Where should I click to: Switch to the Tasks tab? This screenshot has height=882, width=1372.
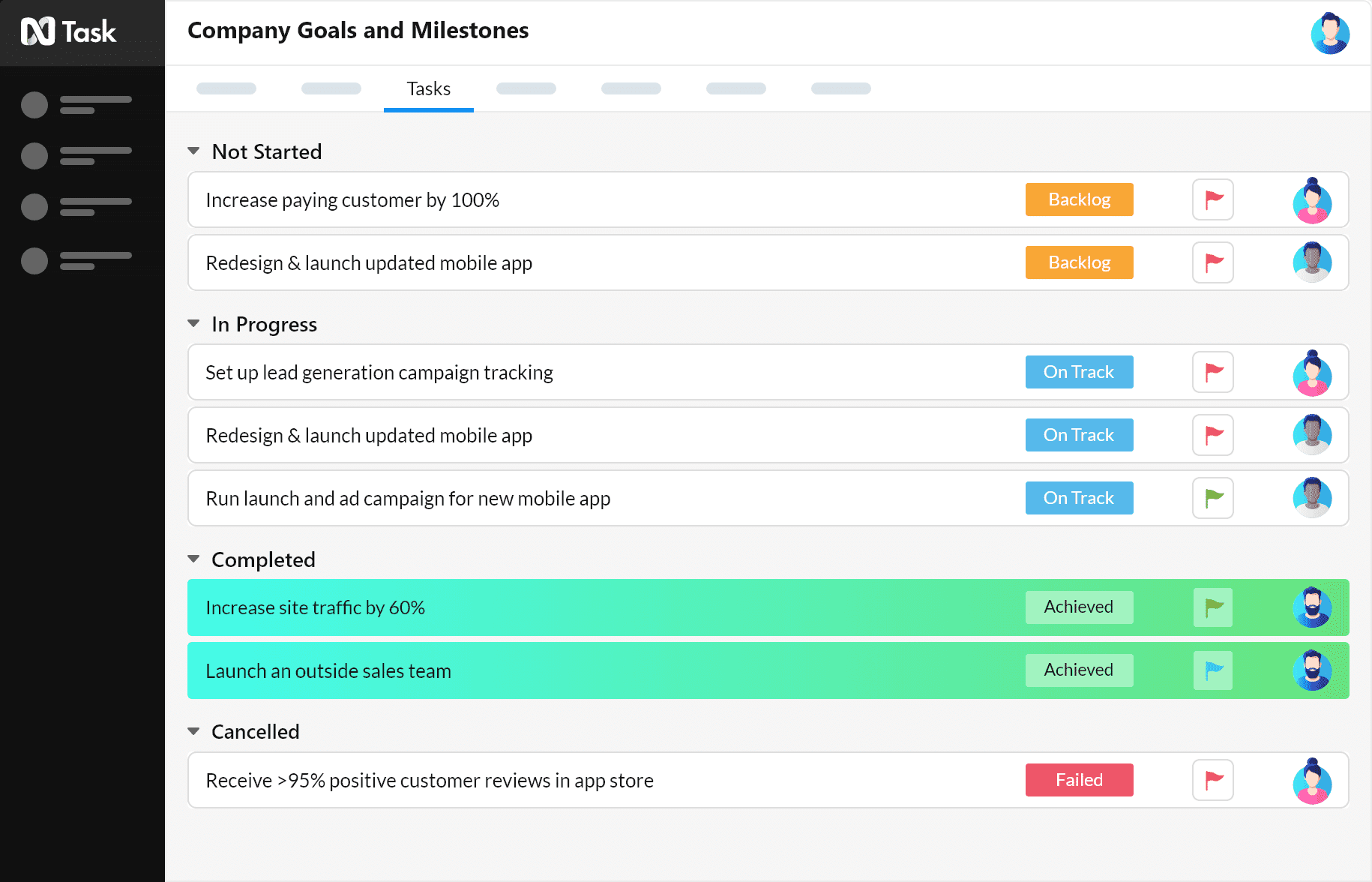[x=428, y=88]
